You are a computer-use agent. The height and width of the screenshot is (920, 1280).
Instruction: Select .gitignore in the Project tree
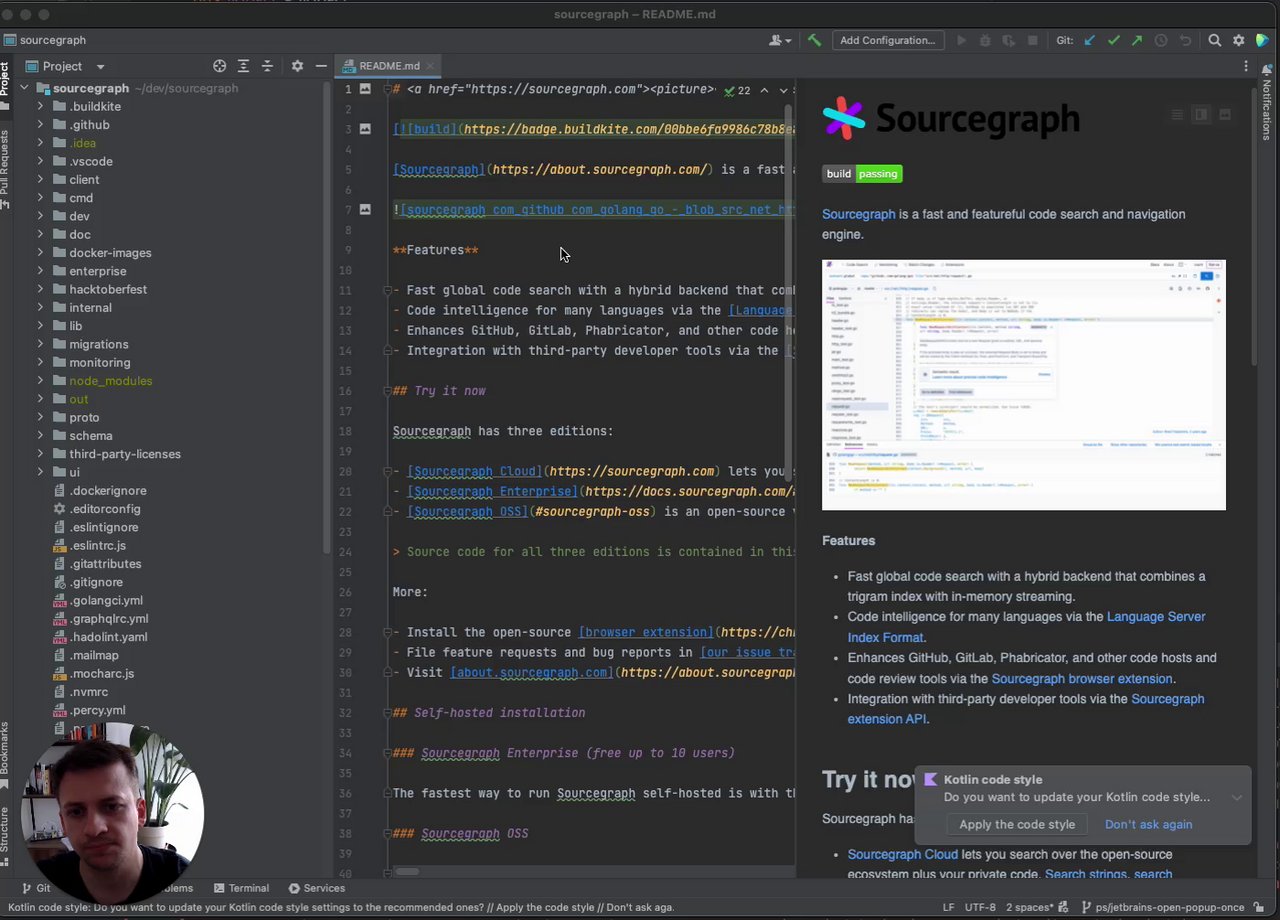(x=96, y=582)
